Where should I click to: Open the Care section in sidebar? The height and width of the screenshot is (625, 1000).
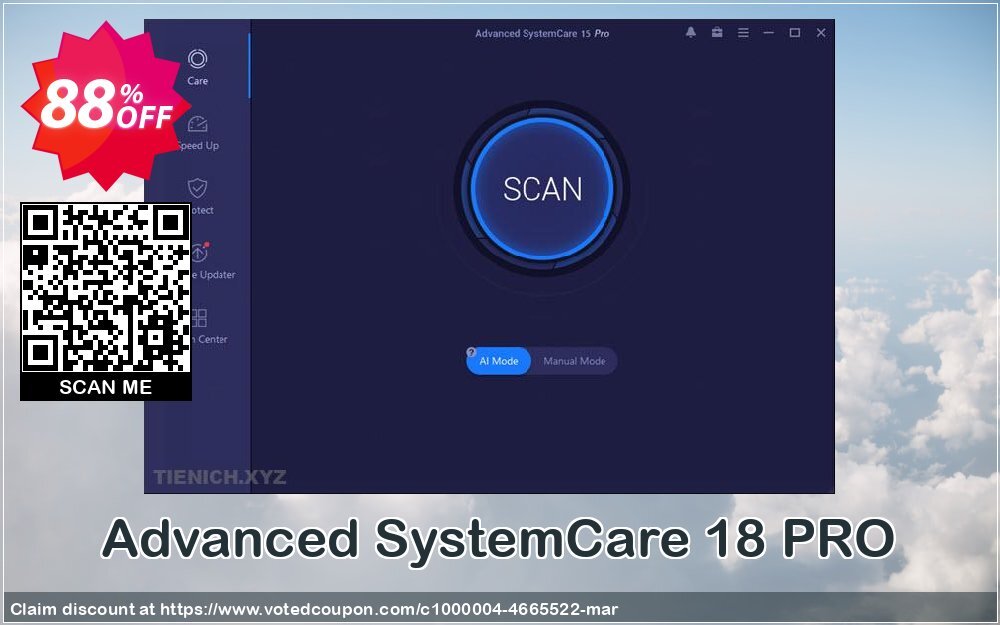click(198, 67)
